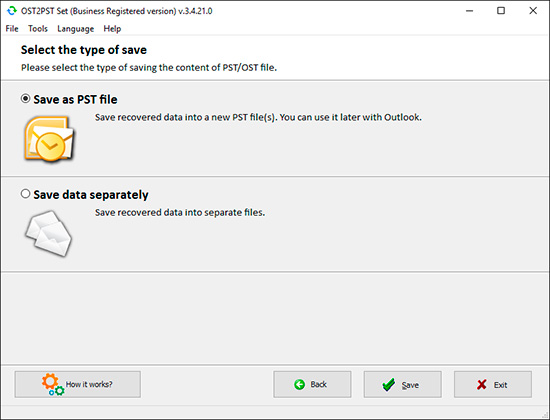Click the green back arrow icon
This screenshot has height=420, width=550.
tap(300, 385)
